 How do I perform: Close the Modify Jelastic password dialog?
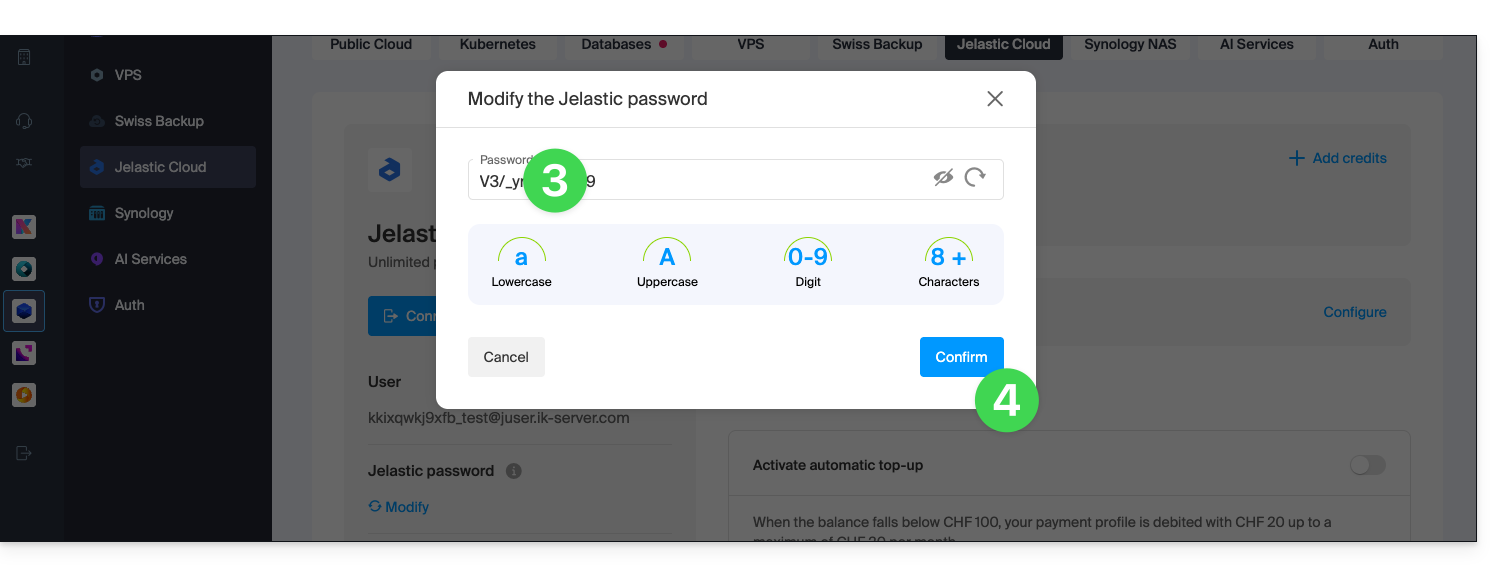tap(995, 99)
